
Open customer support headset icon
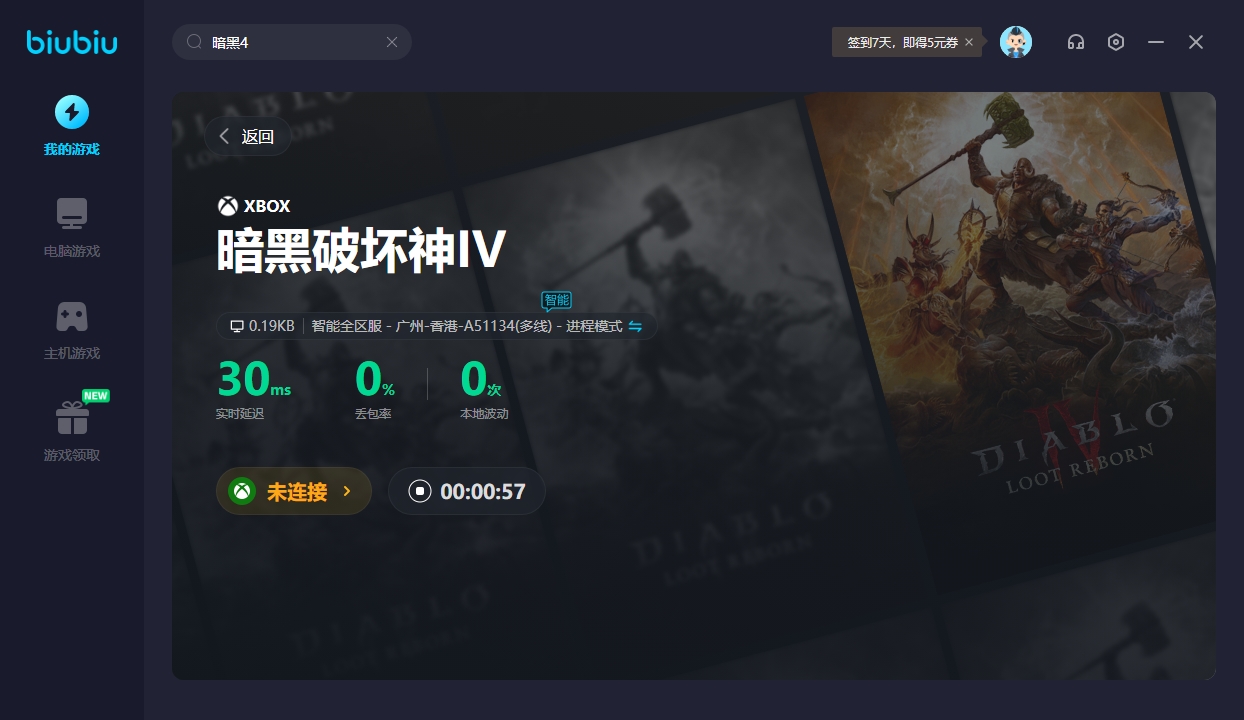click(x=1076, y=42)
